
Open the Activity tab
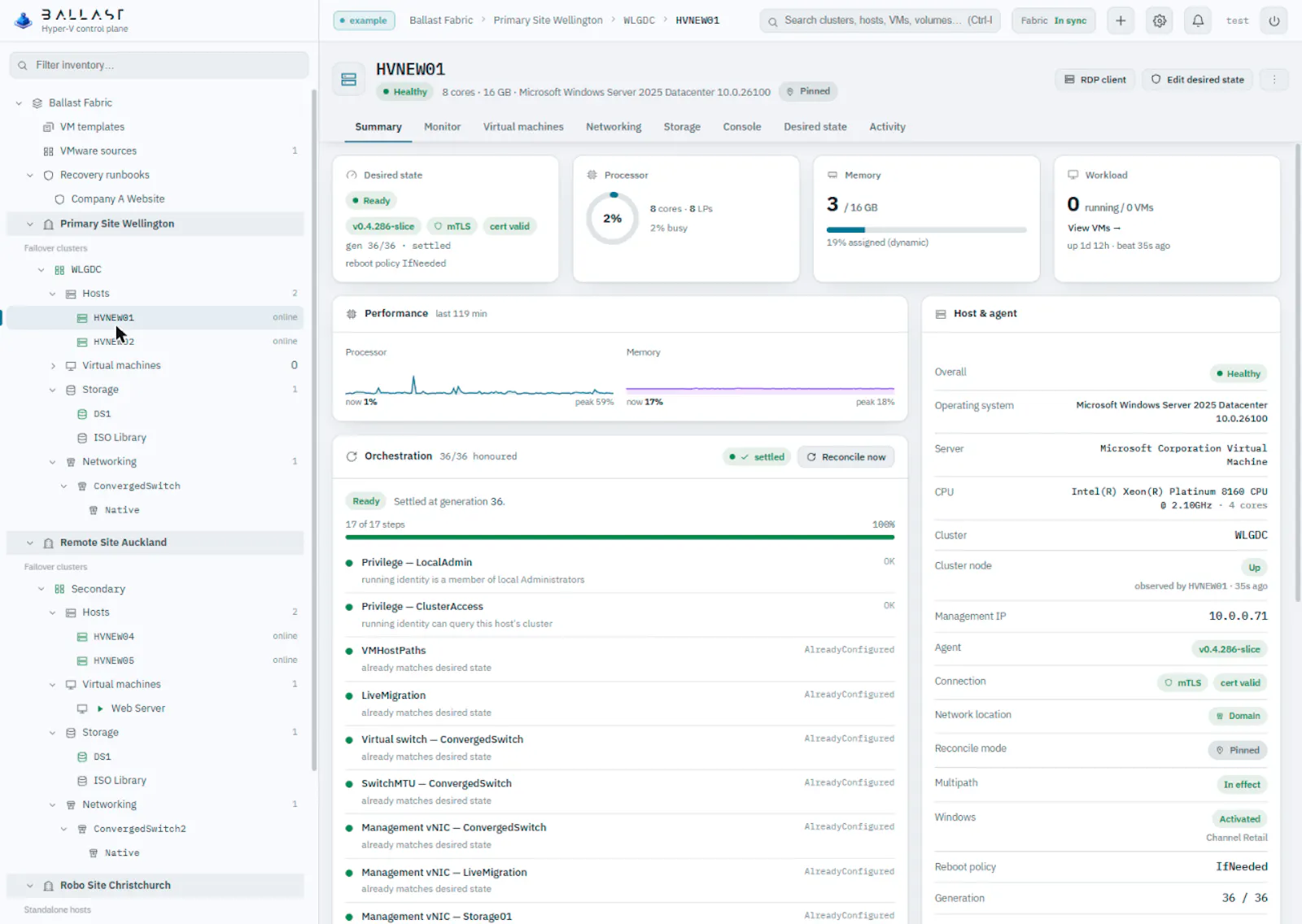tap(887, 127)
